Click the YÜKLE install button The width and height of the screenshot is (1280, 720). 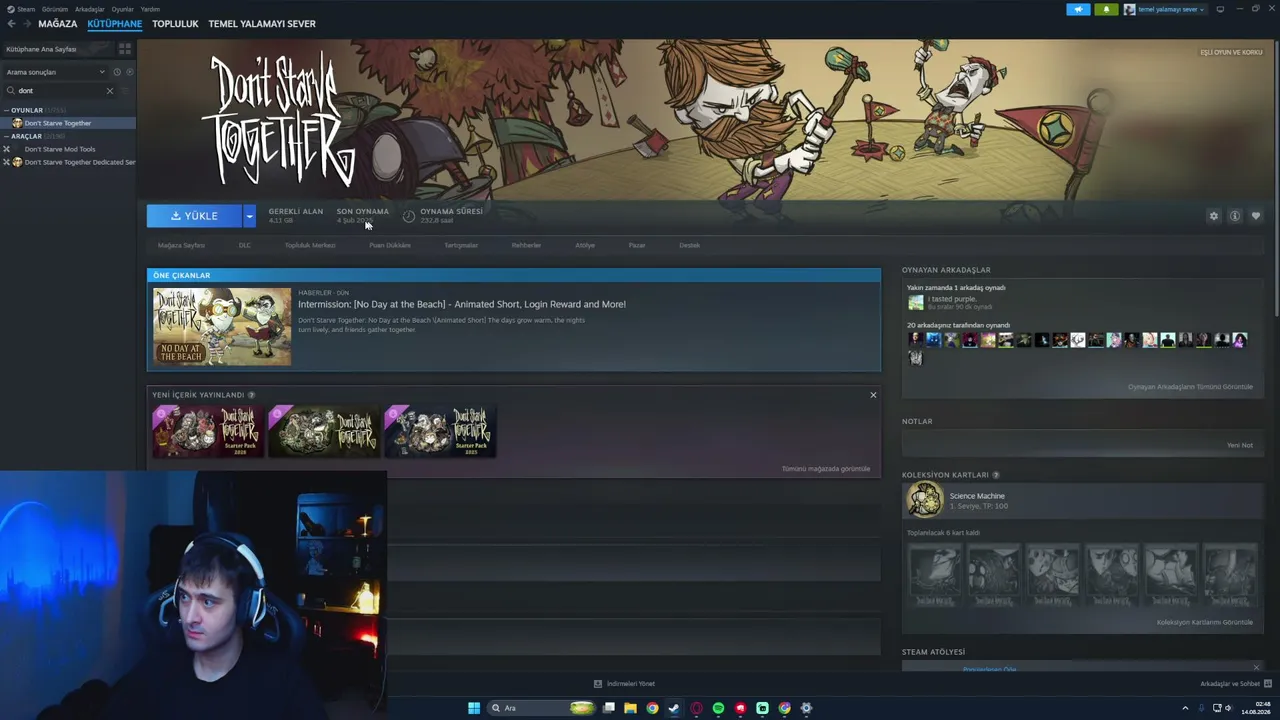coord(194,216)
